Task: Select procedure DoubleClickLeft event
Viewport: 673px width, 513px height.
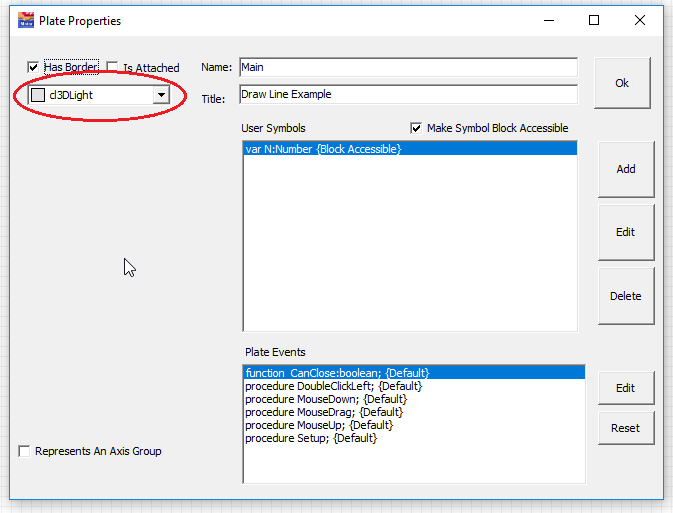Action: coord(333,386)
